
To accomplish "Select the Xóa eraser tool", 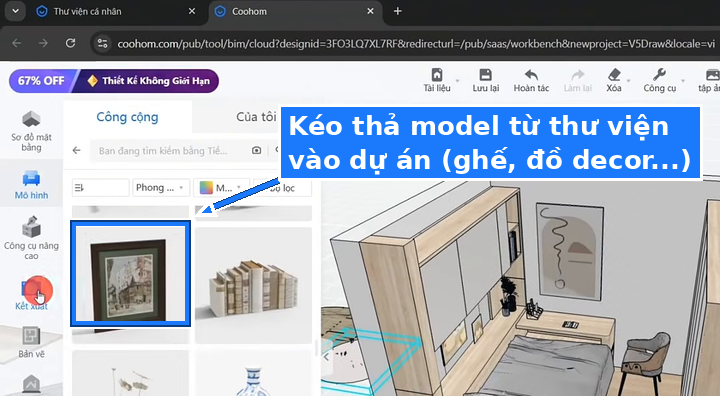I will pos(614,80).
